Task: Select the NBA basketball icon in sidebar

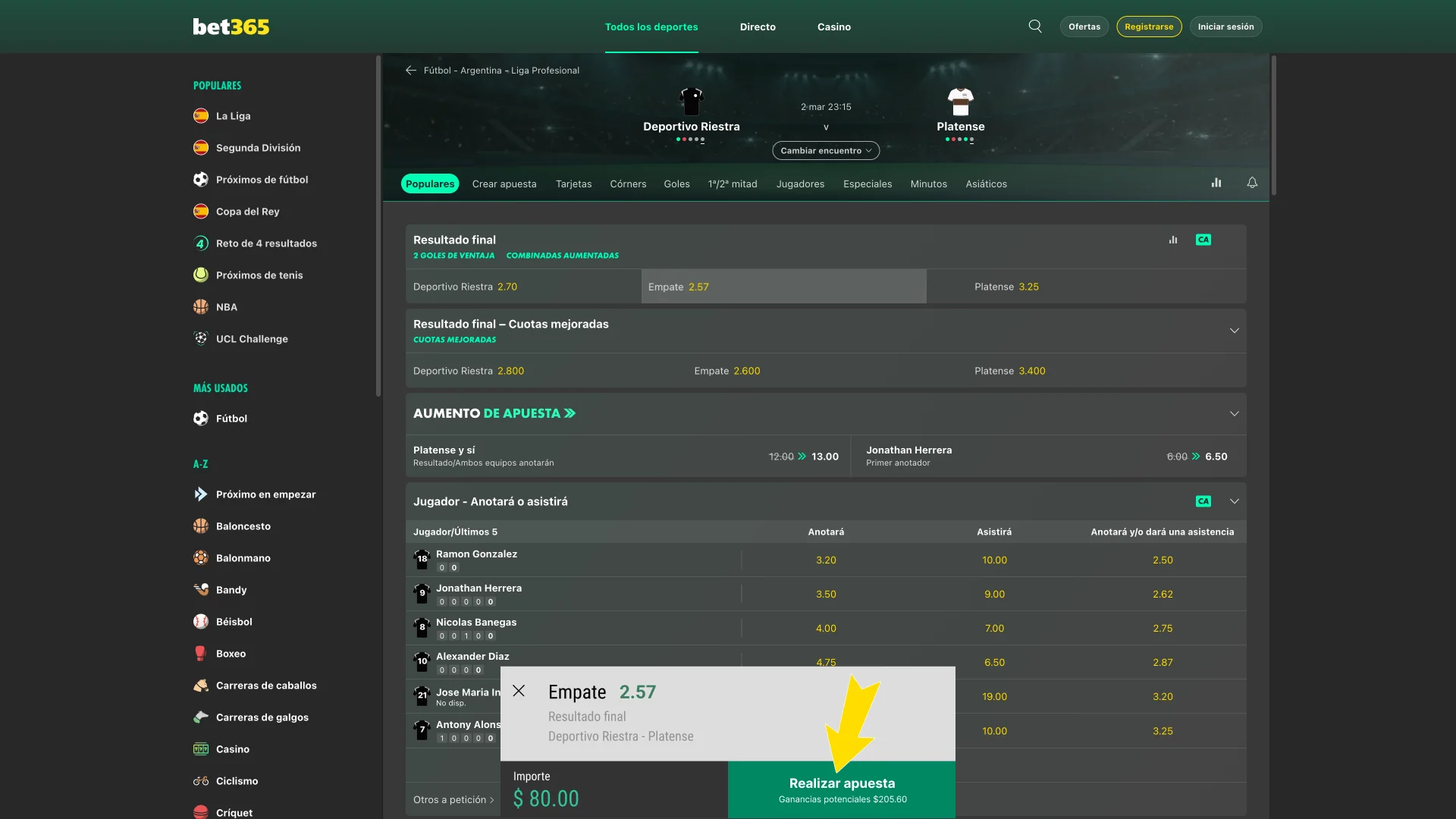Action: pyautogui.click(x=200, y=306)
